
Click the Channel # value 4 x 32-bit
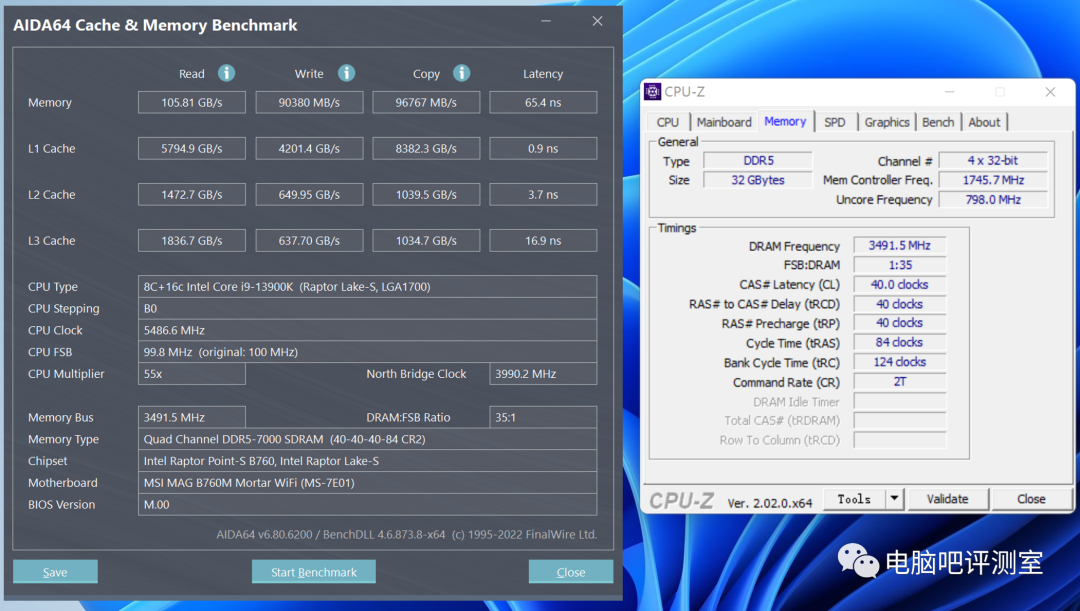coord(993,160)
